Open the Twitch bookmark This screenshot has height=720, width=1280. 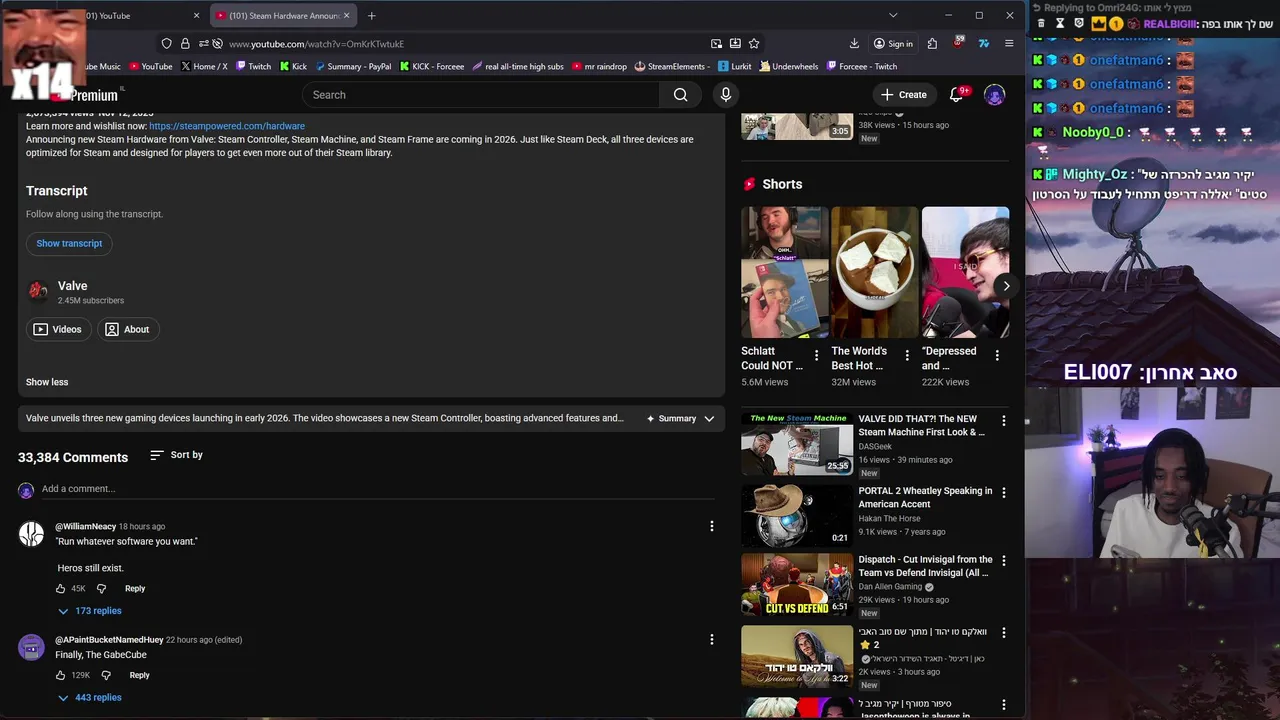(253, 67)
